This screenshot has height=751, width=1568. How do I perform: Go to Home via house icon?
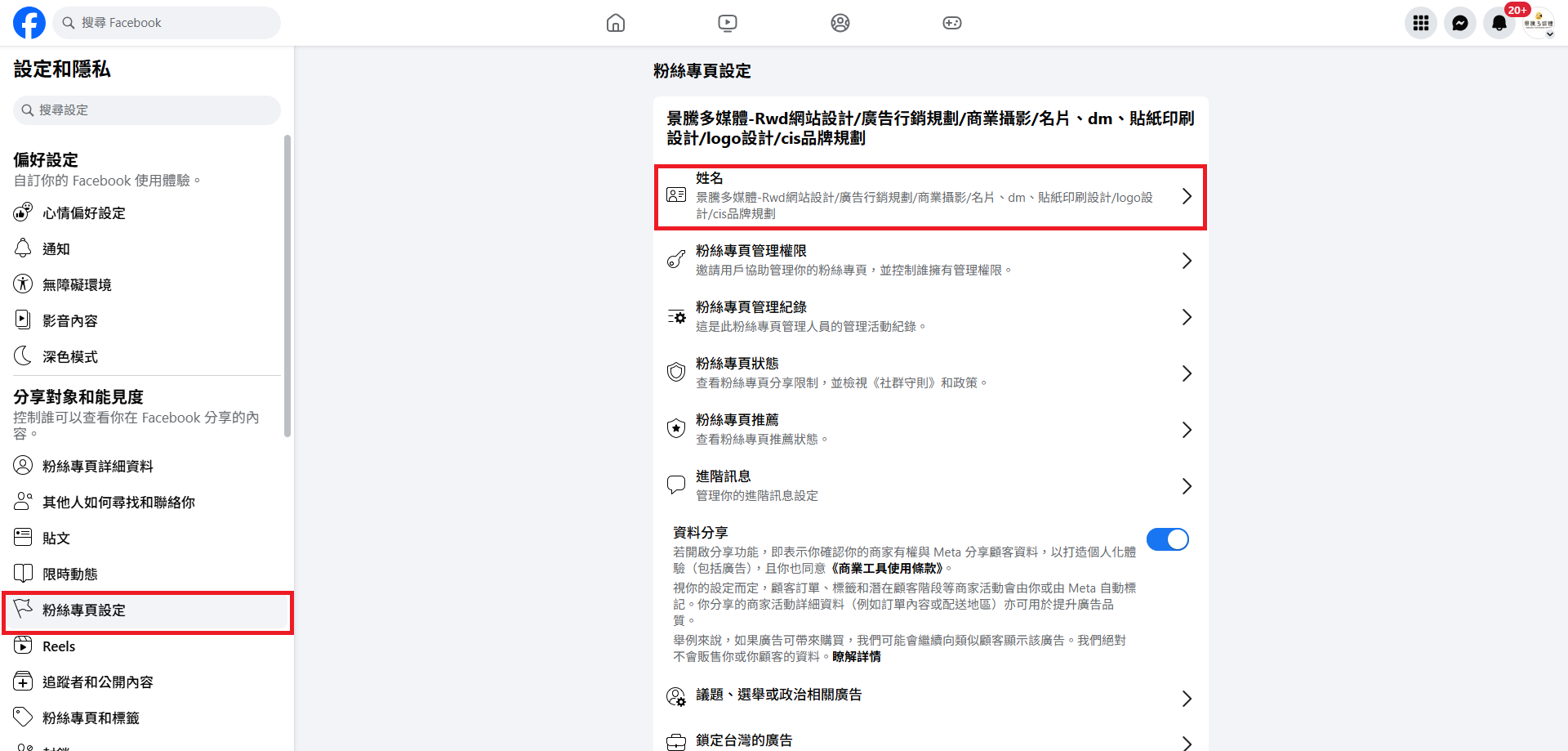[616, 23]
